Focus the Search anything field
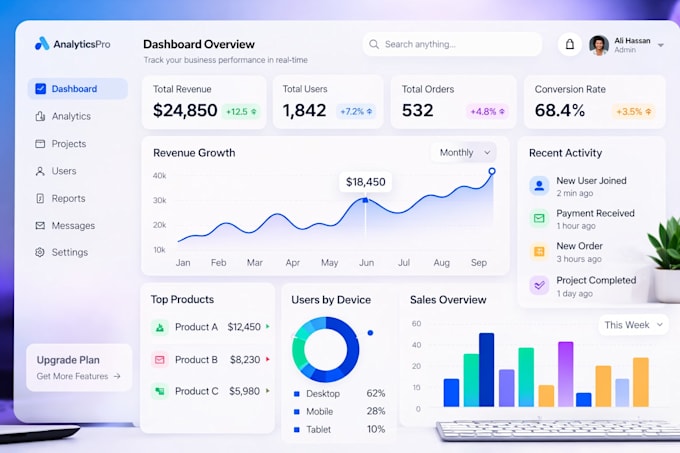The width and height of the screenshot is (680, 453). point(452,44)
